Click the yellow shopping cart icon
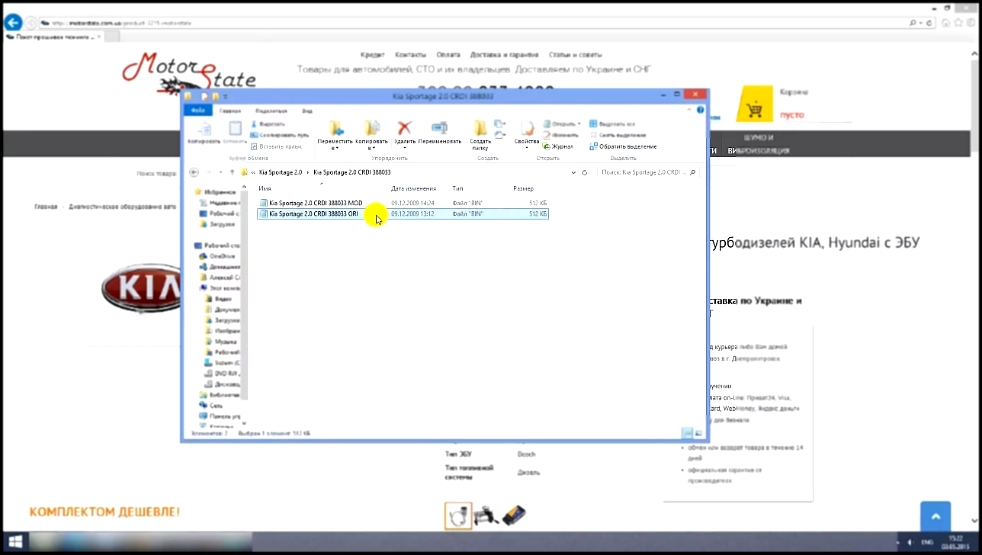Image resolution: width=982 pixels, height=555 pixels. (x=755, y=104)
